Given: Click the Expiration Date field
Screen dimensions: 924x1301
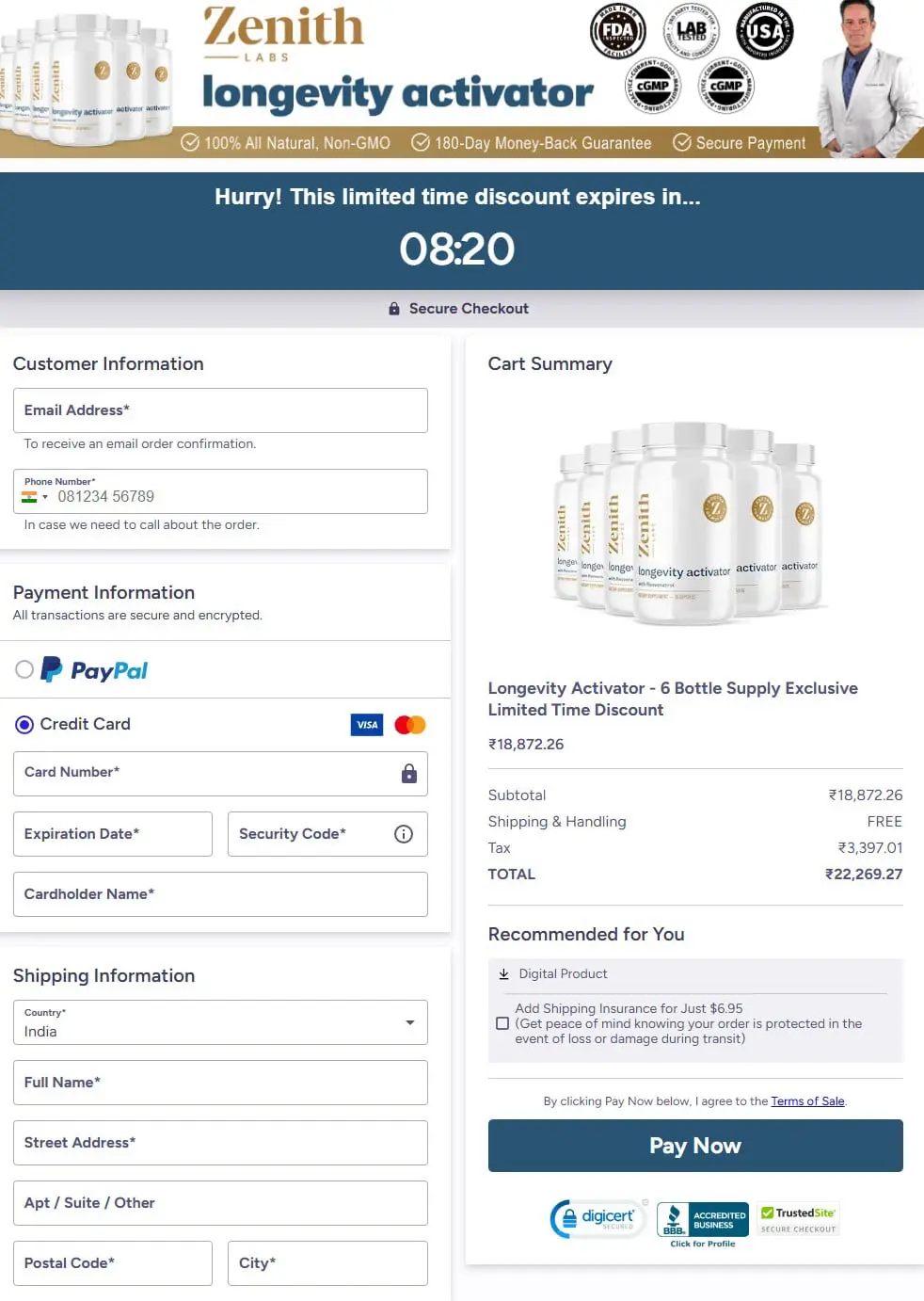Looking at the screenshot, I should pos(113,834).
